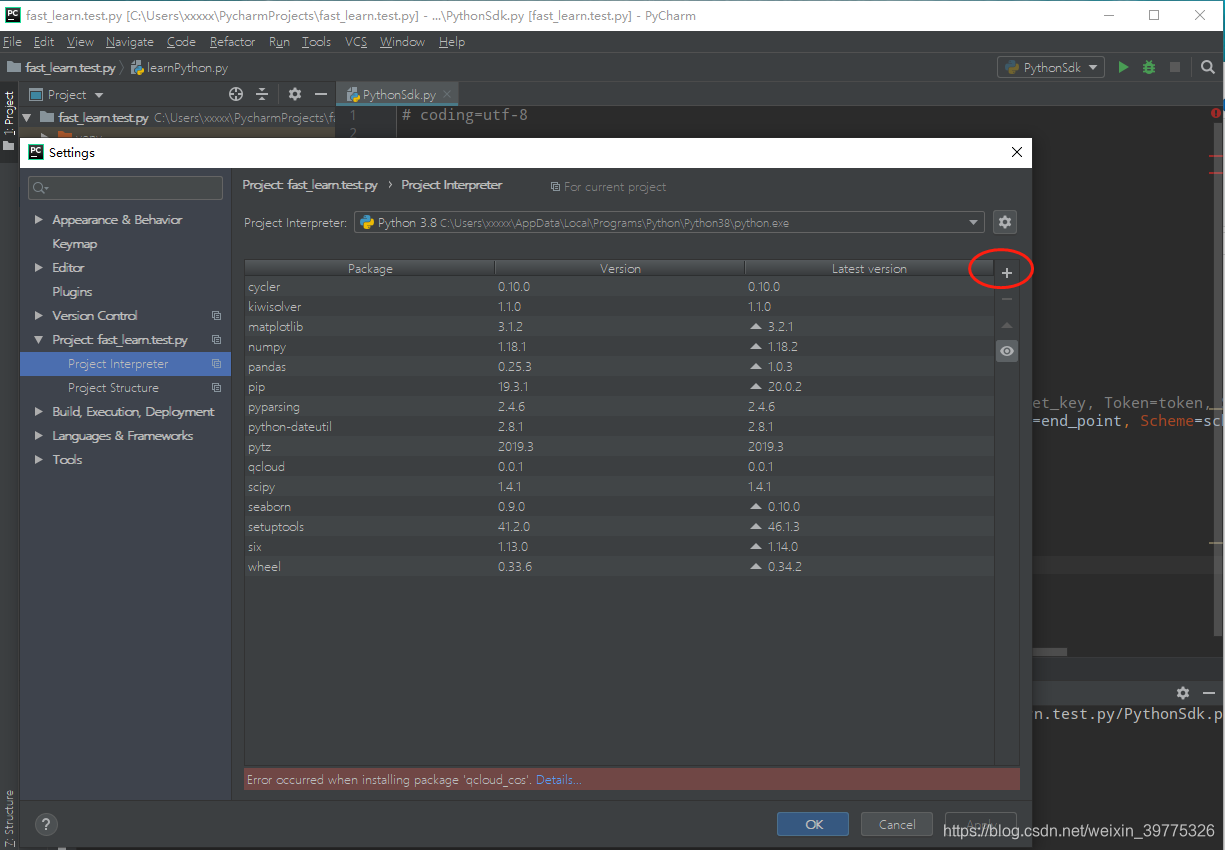Screen dimensions: 1225x850
Task: Open the PythonSdk run configuration dropdown
Action: [1050, 67]
